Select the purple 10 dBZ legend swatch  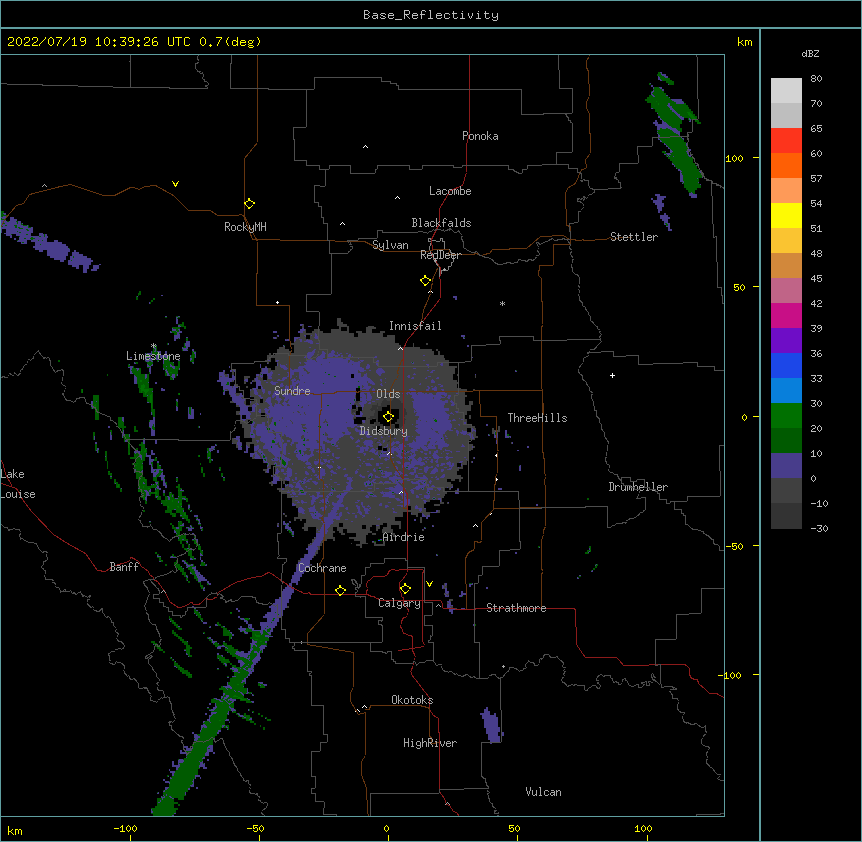coord(786,466)
